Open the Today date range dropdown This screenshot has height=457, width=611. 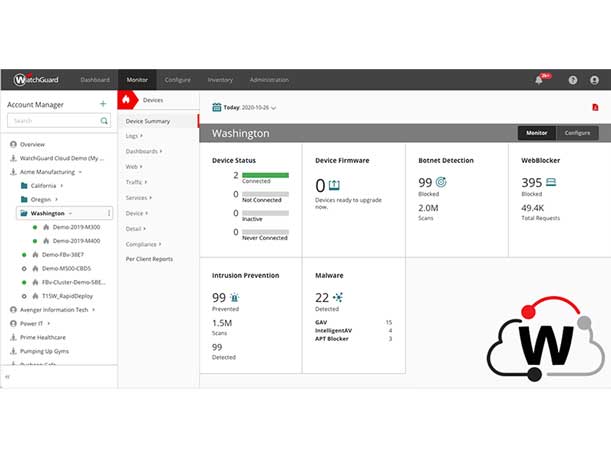point(245,107)
